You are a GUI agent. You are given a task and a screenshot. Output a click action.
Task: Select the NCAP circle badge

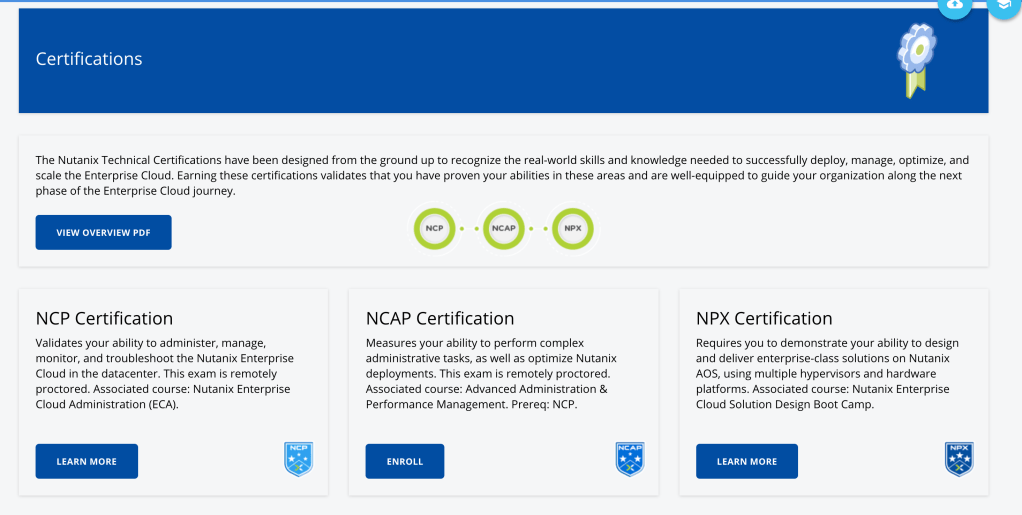coord(503,228)
